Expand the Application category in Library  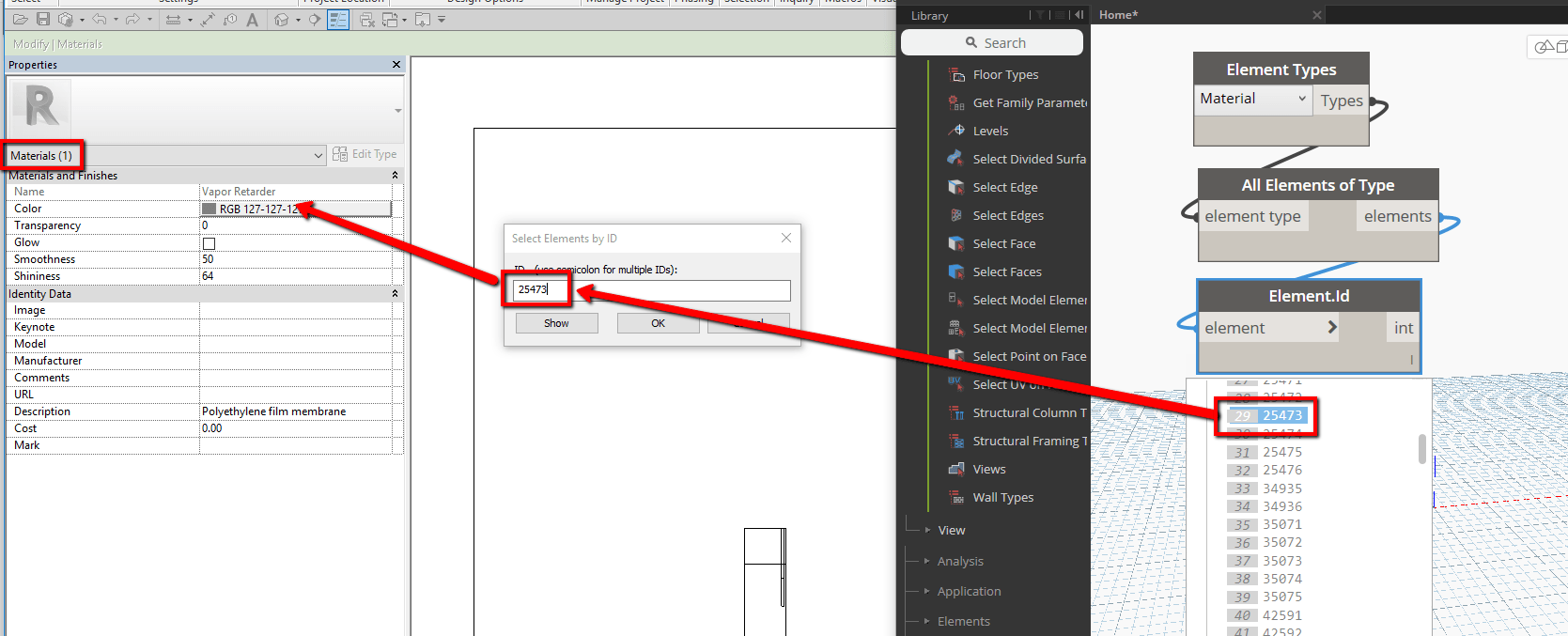pyautogui.click(x=927, y=591)
